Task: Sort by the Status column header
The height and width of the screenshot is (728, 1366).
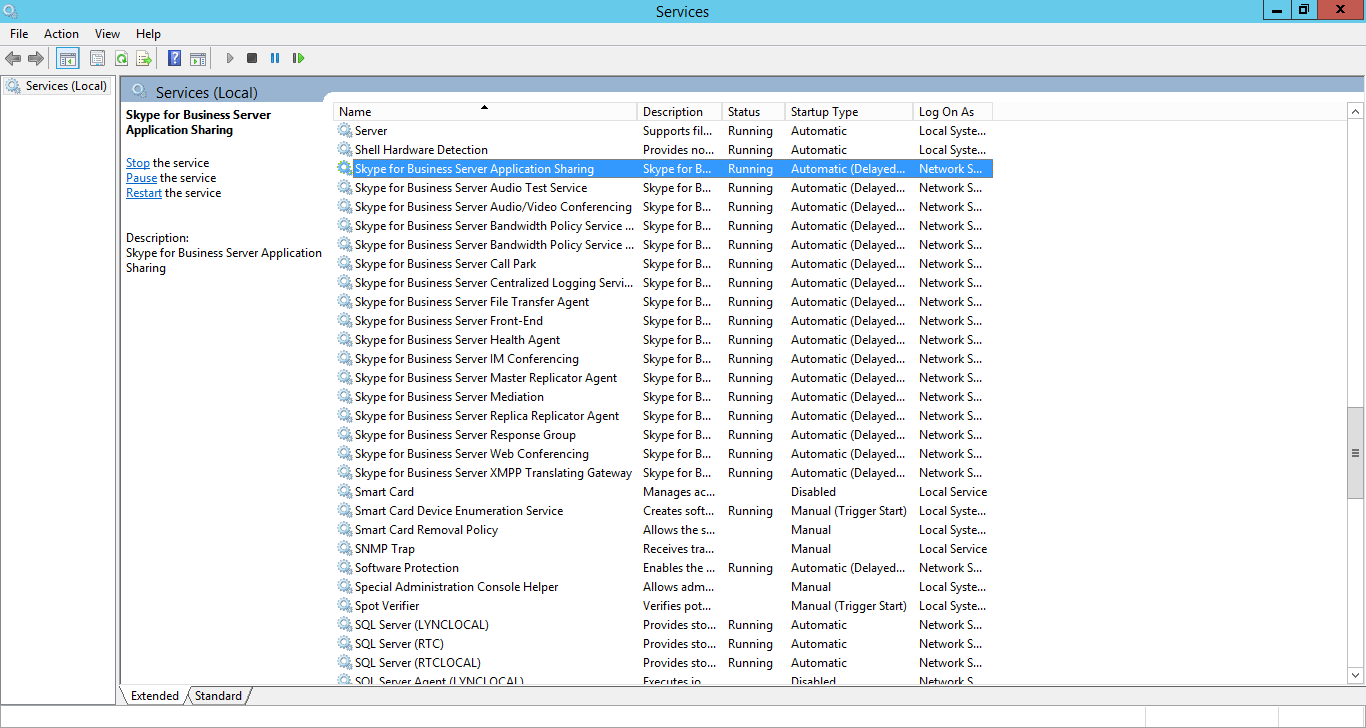Action: coord(753,112)
